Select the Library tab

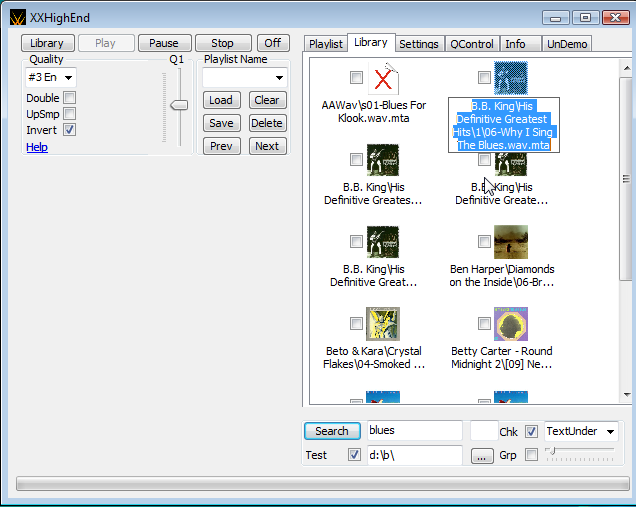click(371, 42)
